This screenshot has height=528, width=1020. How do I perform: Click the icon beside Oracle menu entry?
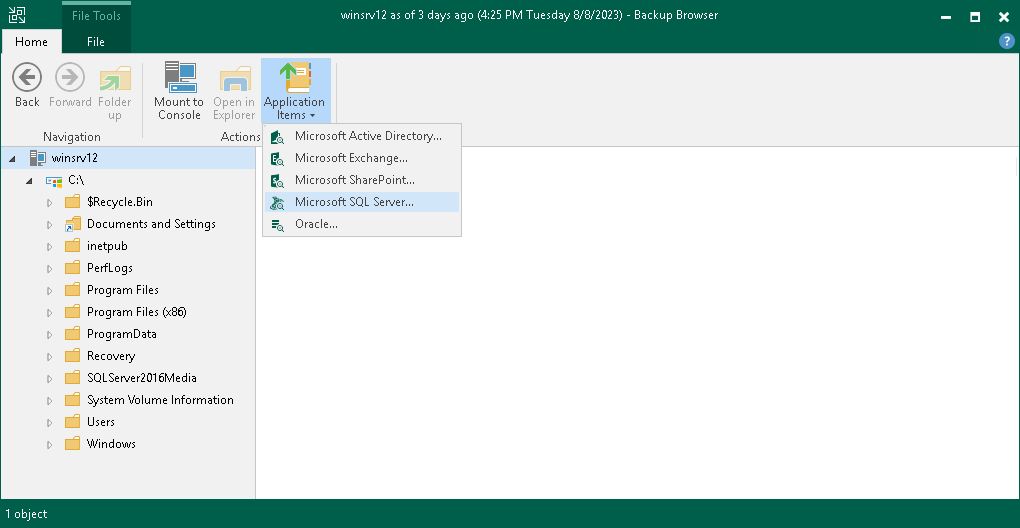pyautogui.click(x=278, y=225)
